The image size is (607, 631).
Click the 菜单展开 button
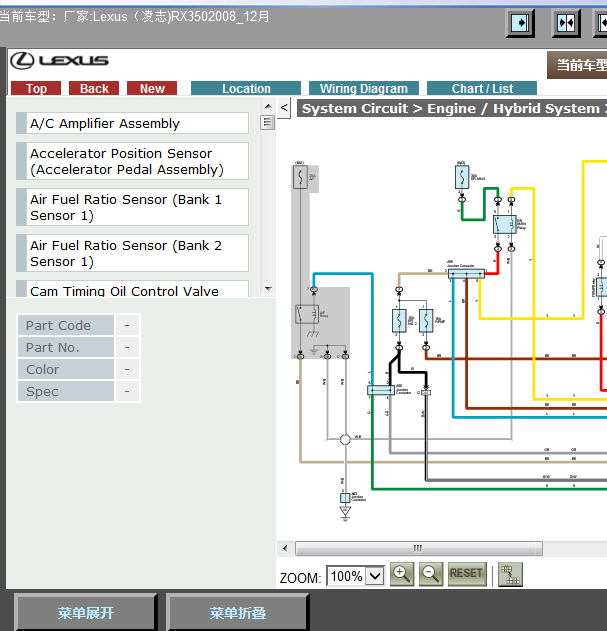(85, 612)
